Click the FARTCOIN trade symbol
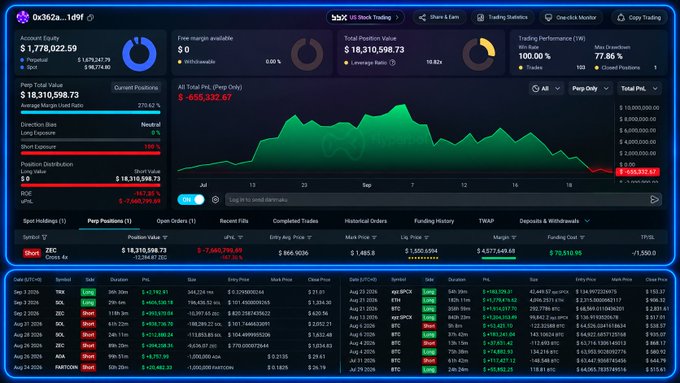 pos(66,367)
